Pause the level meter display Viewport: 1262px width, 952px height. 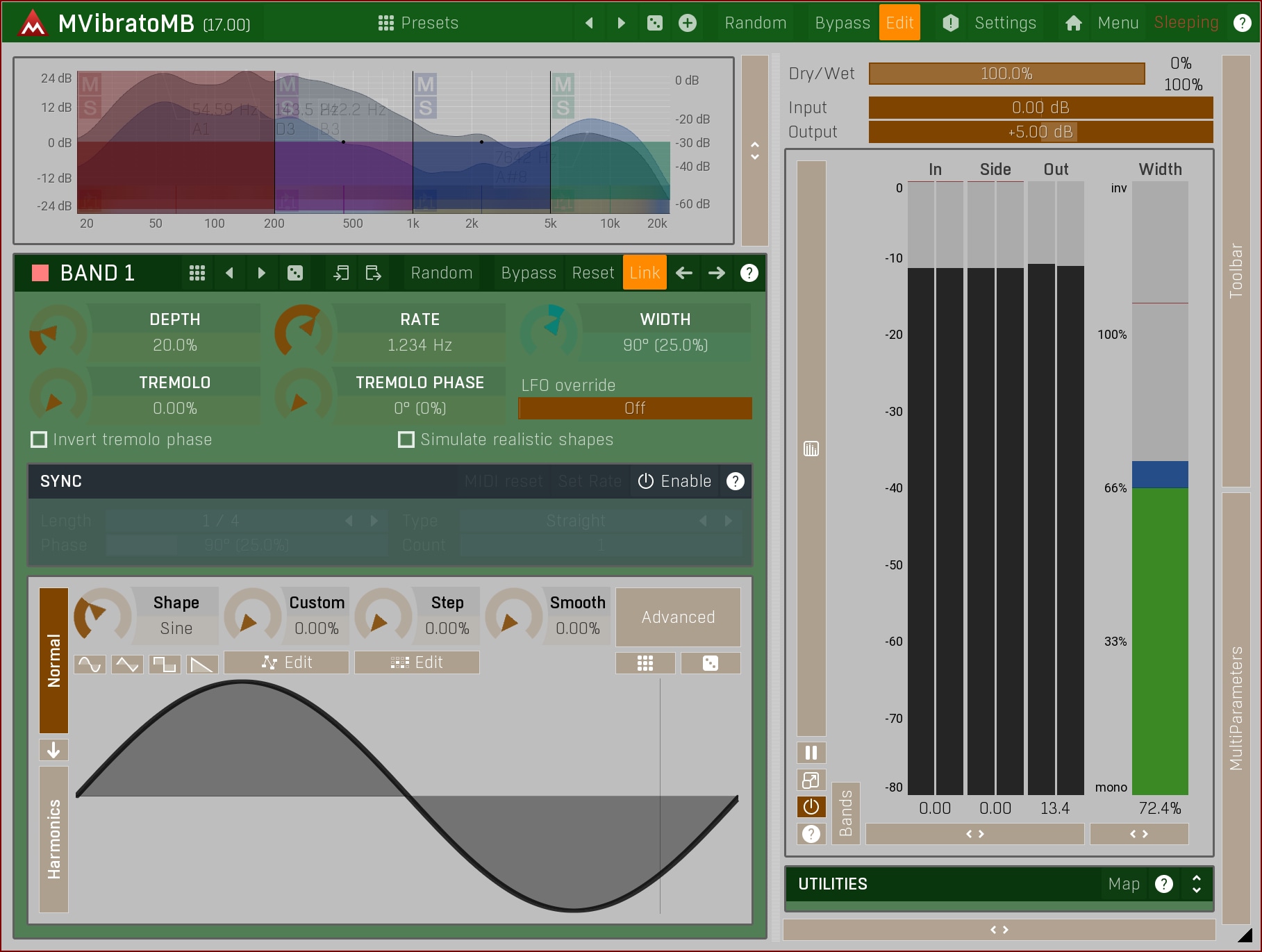pyautogui.click(x=811, y=753)
